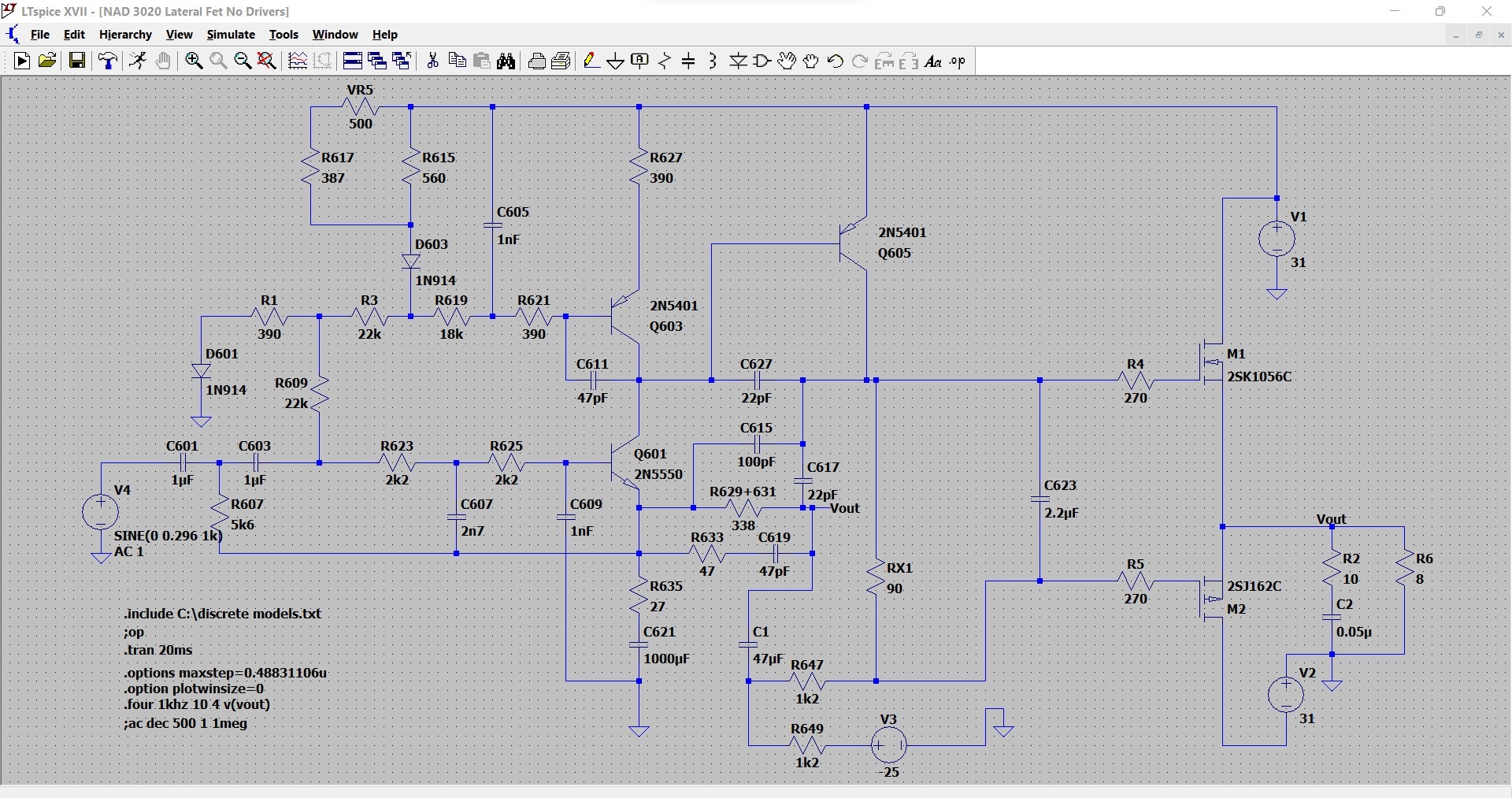Click the transistor label 'Q605'

click(895, 253)
